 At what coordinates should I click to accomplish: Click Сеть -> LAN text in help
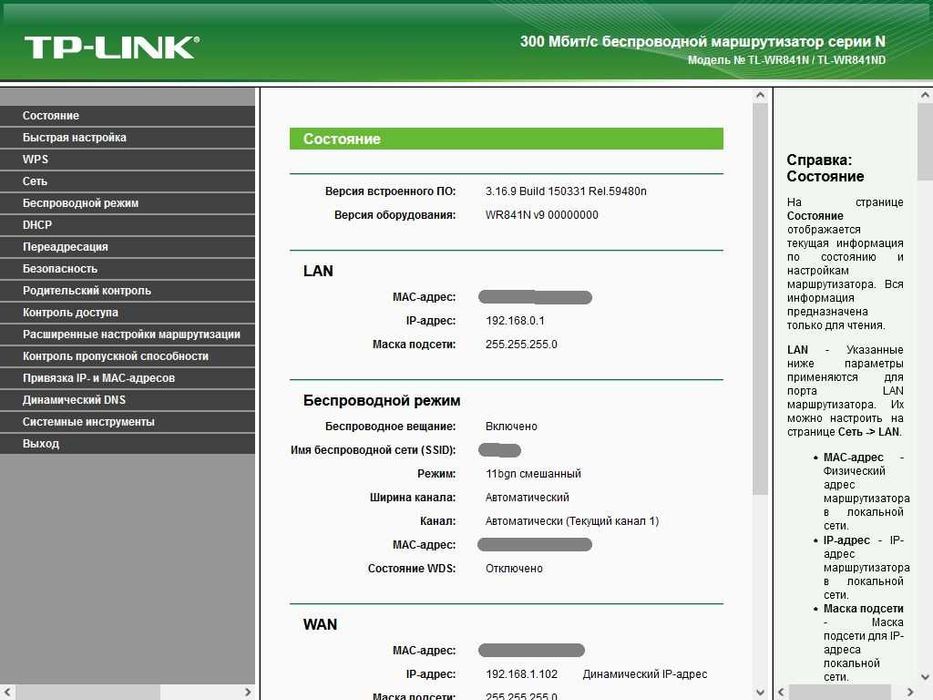point(869,432)
